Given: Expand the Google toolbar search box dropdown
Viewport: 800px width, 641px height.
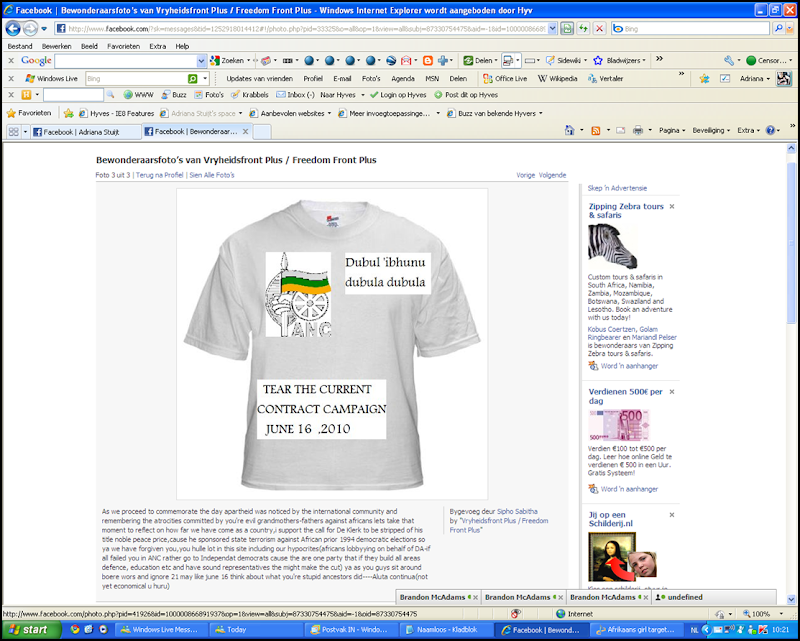Looking at the screenshot, I should pyautogui.click(x=201, y=61).
